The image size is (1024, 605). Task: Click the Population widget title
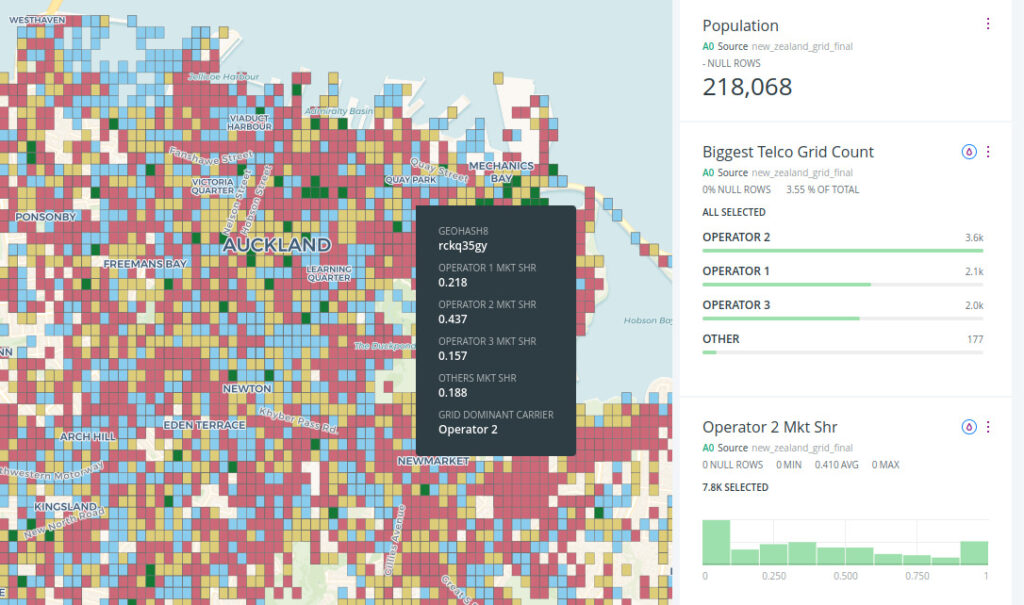(x=740, y=26)
